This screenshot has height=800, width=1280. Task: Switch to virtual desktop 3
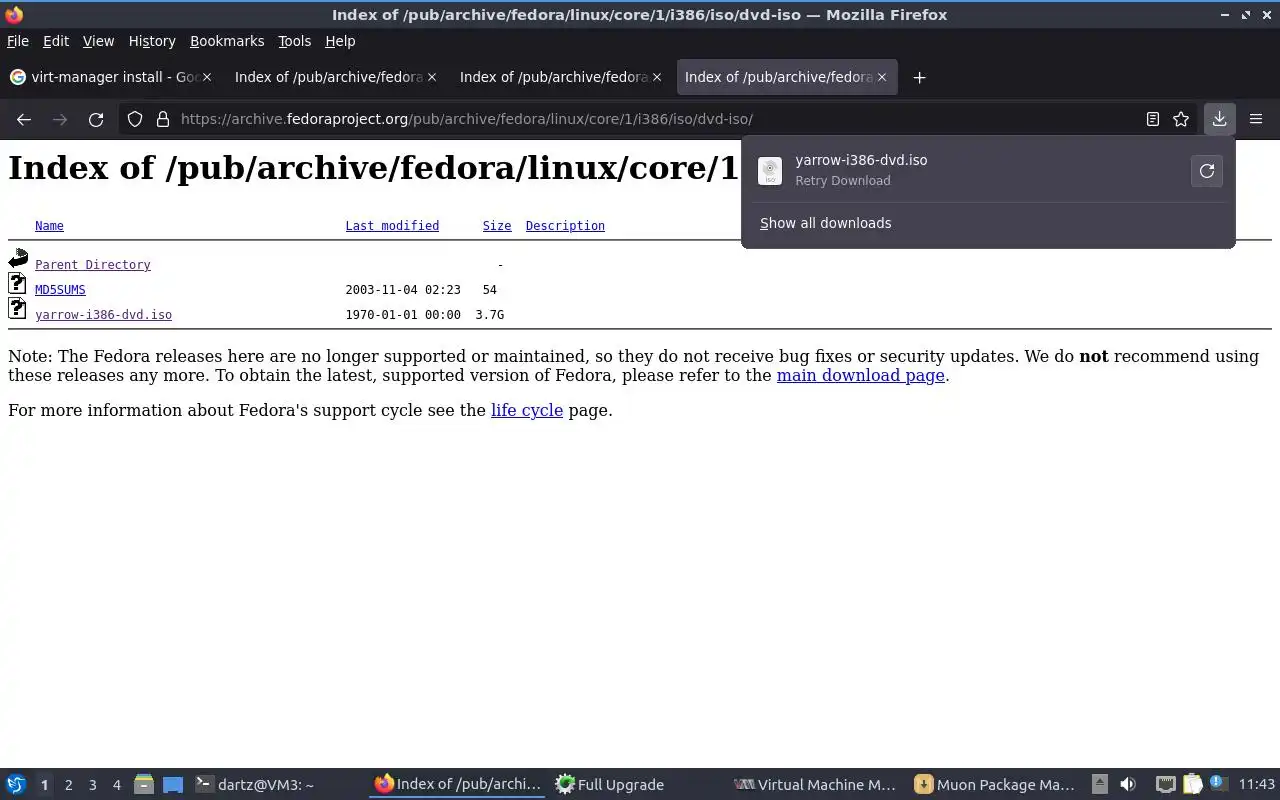click(92, 785)
